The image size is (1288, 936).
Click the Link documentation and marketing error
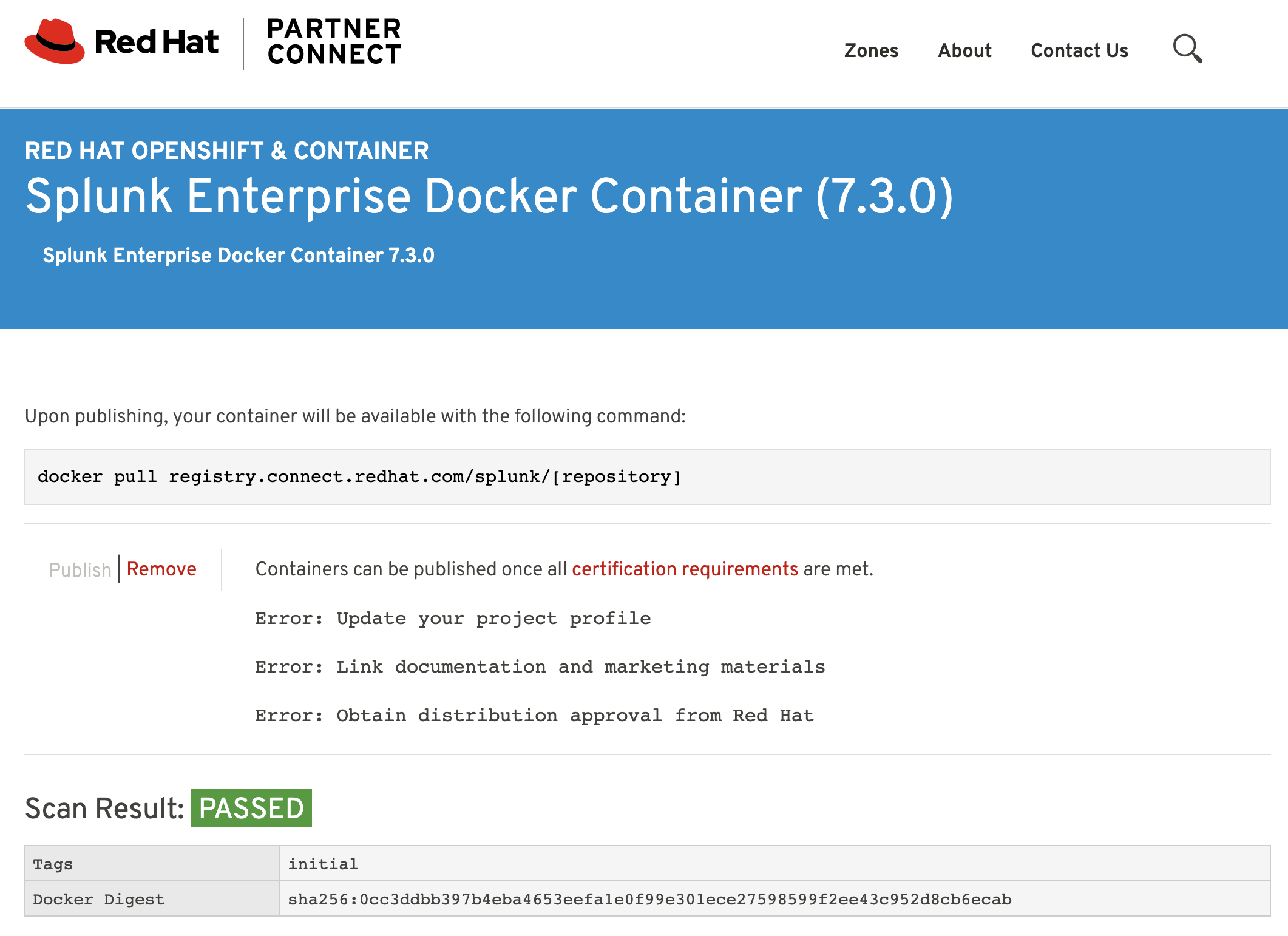(x=540, y=667)
